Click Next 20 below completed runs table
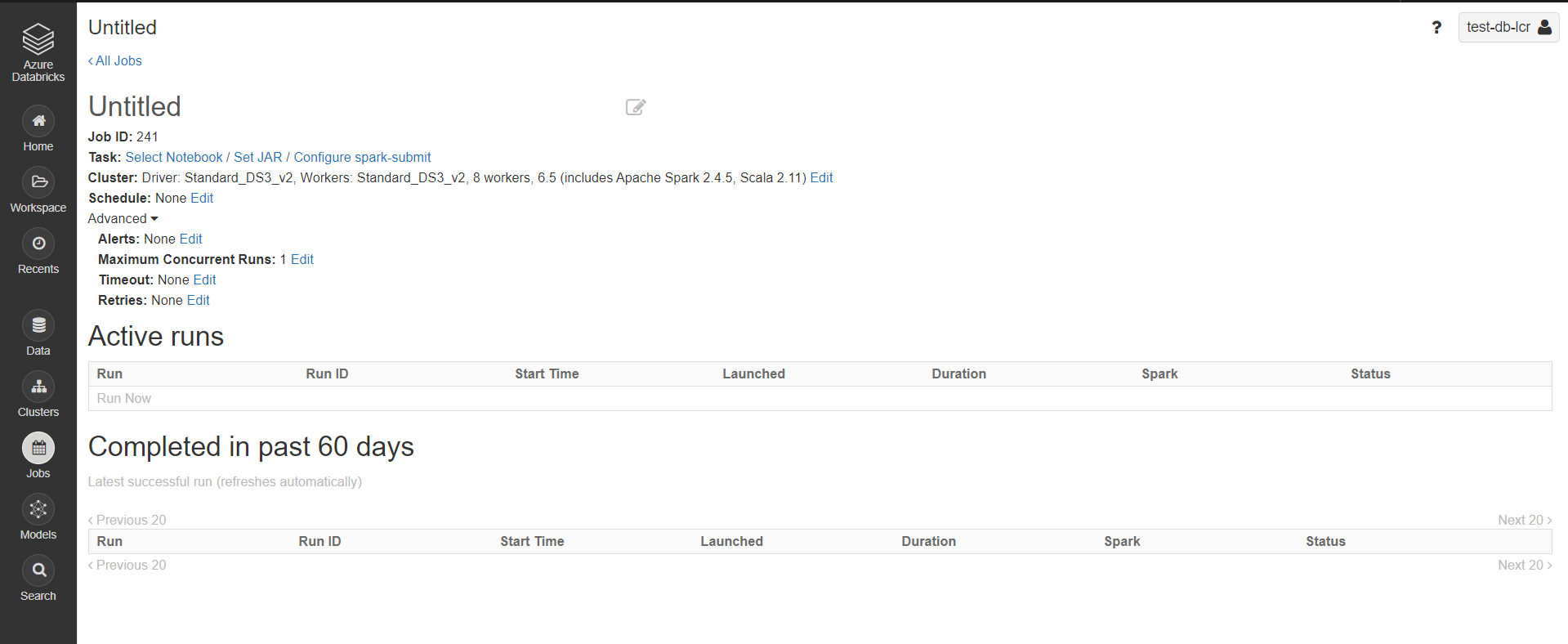Screen dimensions: 1568x644 coord(1525,565)
